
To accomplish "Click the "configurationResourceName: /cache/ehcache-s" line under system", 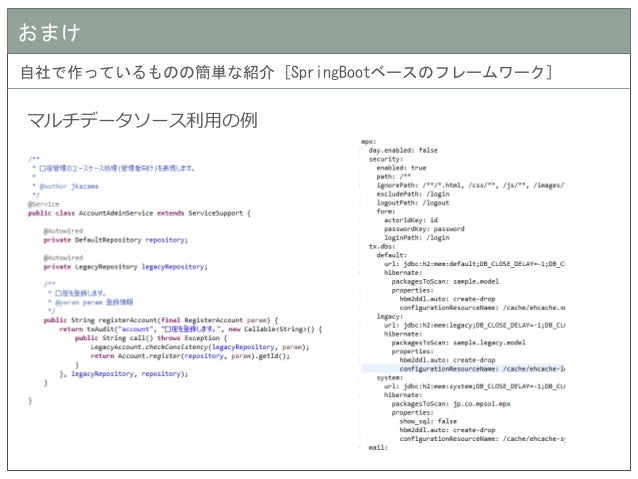I will pyautogui.click(x=482, y=439).
